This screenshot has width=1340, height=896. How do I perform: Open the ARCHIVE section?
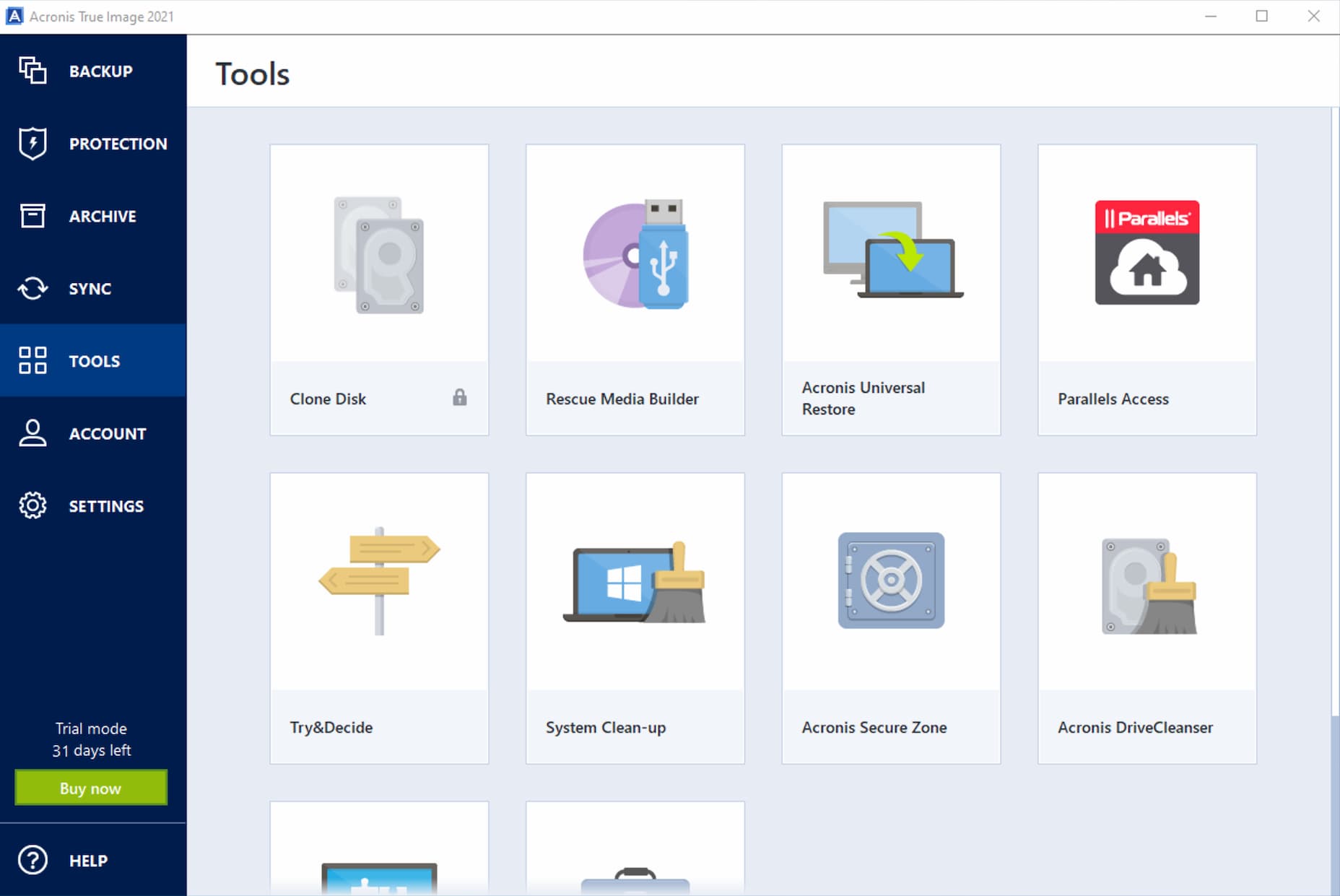(103, 217)
